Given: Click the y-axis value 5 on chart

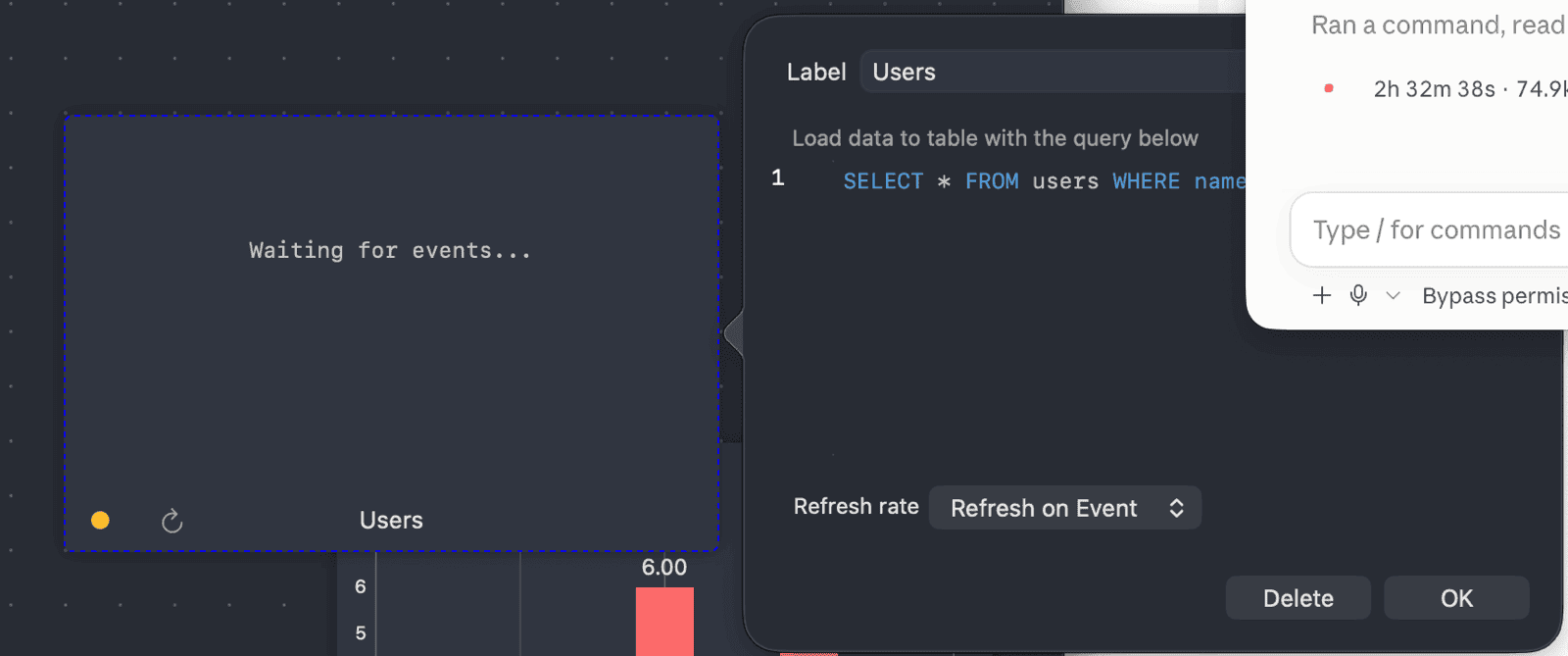Looking at the screenshot, I should (361, 633).
